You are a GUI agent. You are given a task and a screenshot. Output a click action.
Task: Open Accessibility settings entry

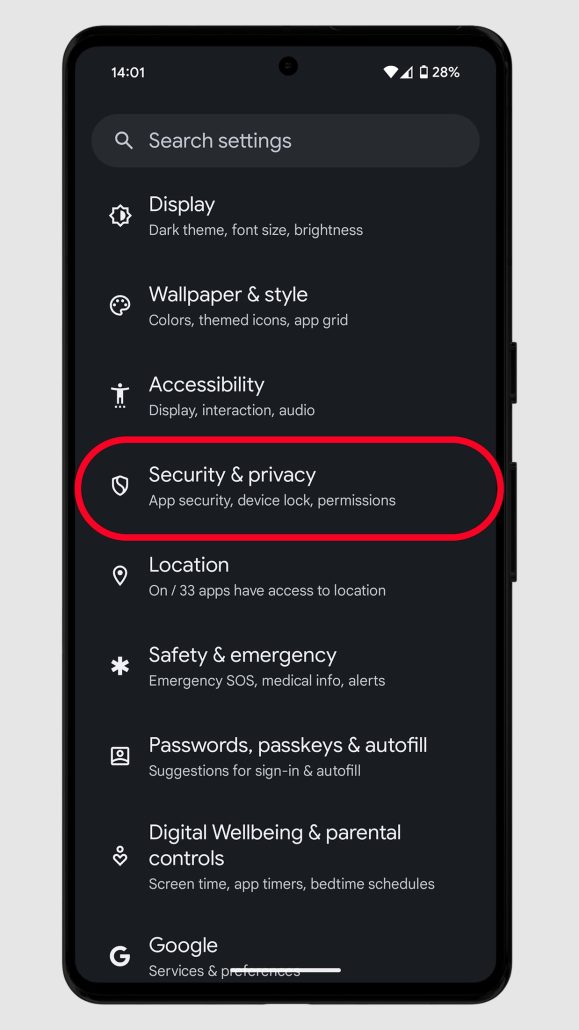tap(285, 395)
